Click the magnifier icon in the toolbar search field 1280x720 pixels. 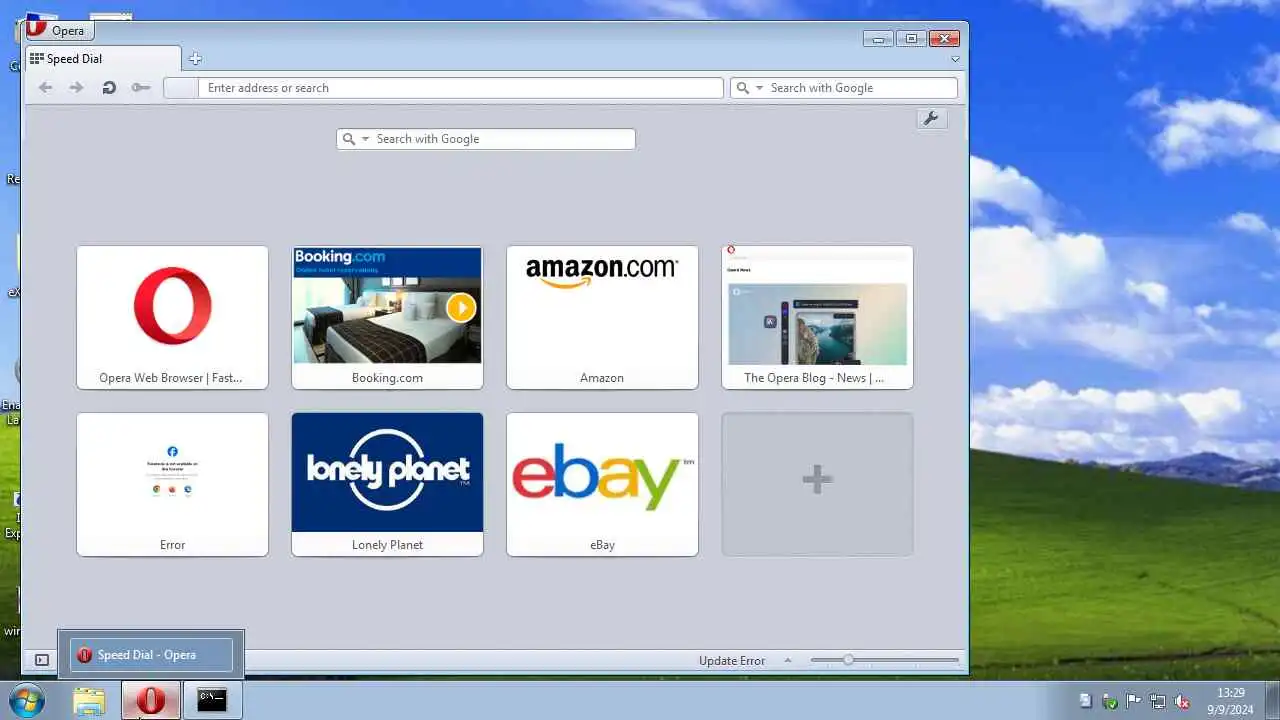click(743, 88)
